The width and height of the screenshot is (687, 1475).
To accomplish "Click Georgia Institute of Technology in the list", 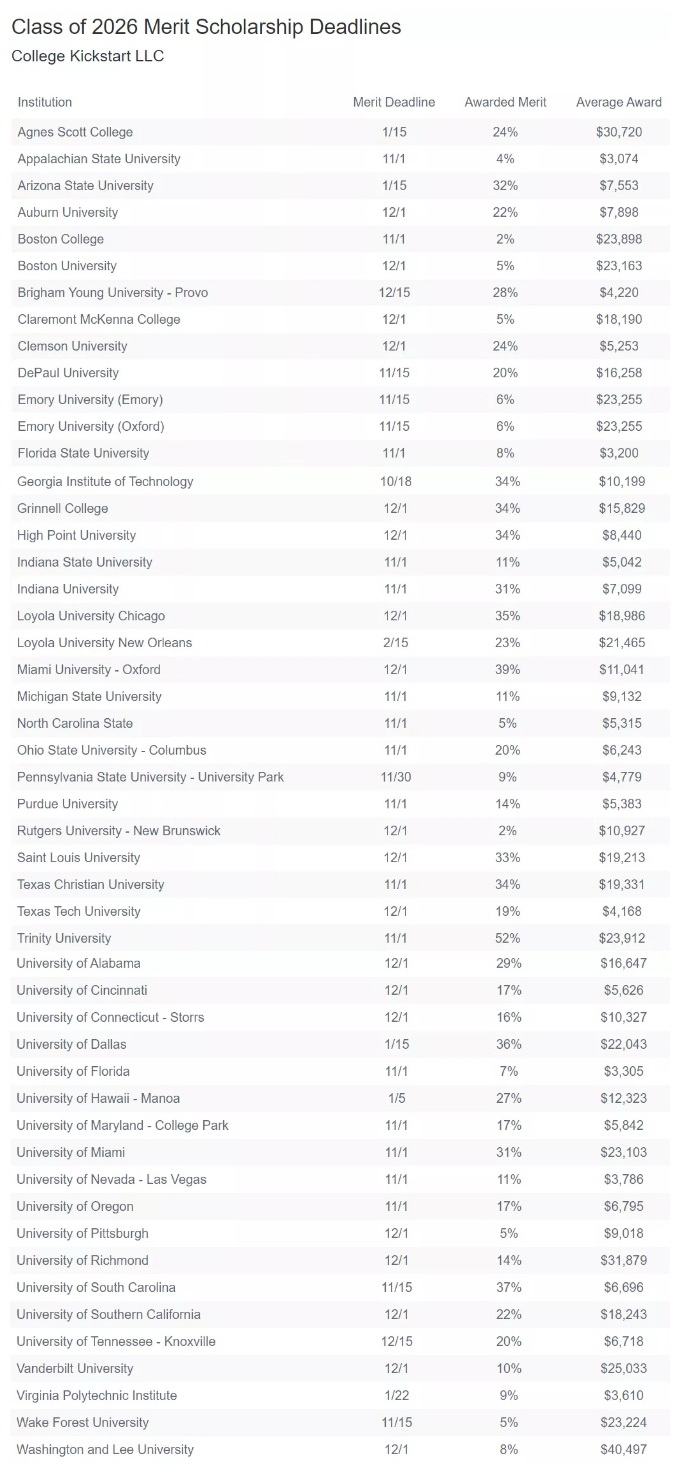I will [x=105, y=481].
